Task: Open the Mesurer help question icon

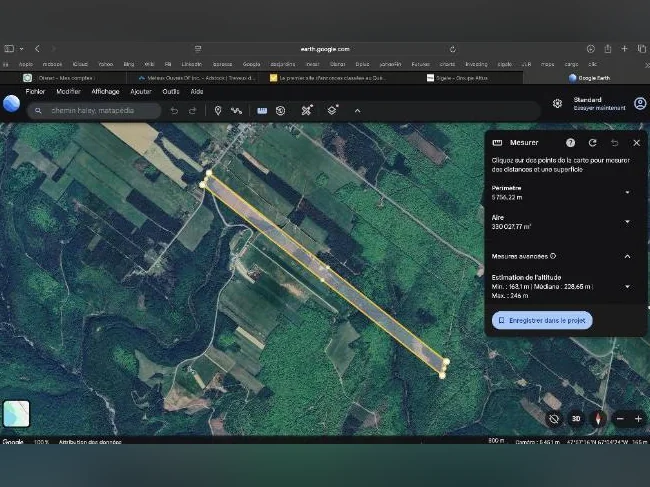Action: pyautogui.click(x=570, y=143)
